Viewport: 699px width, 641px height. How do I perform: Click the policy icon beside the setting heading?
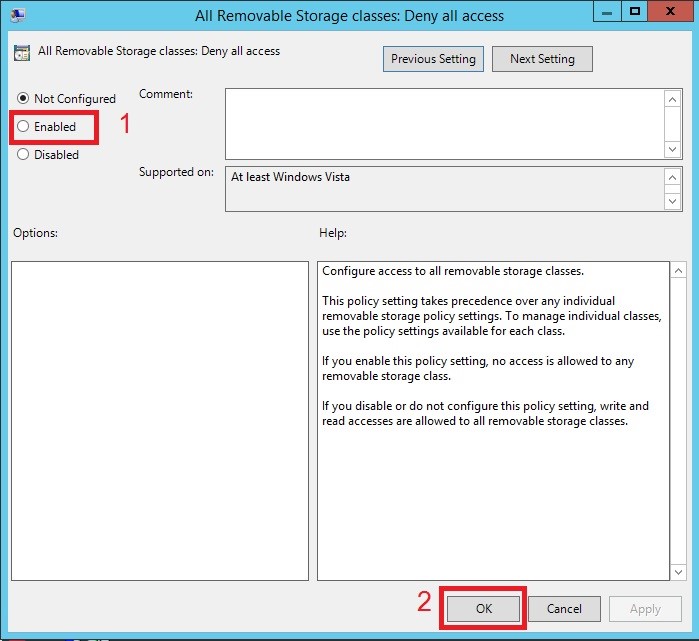(x=21, y=52)
